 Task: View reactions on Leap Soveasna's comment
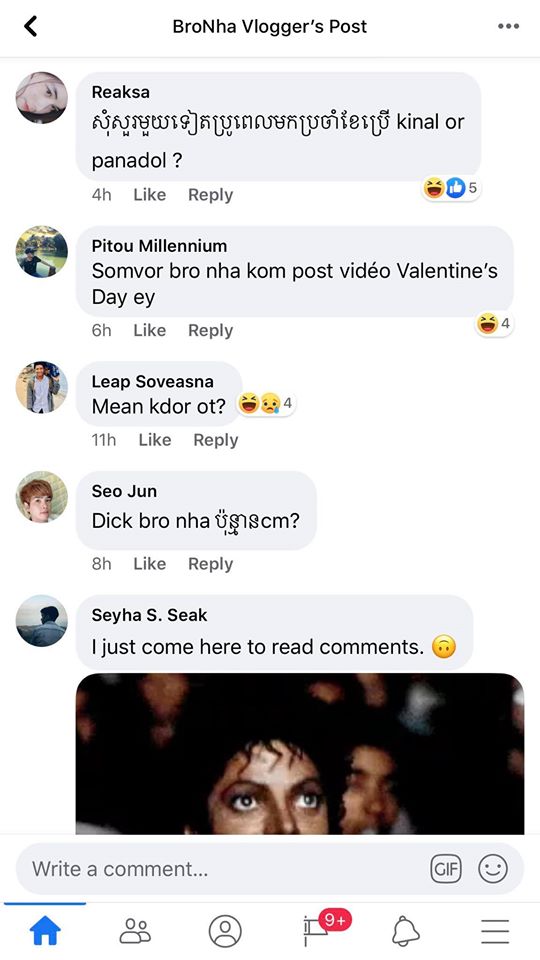(x=266, y=403)
